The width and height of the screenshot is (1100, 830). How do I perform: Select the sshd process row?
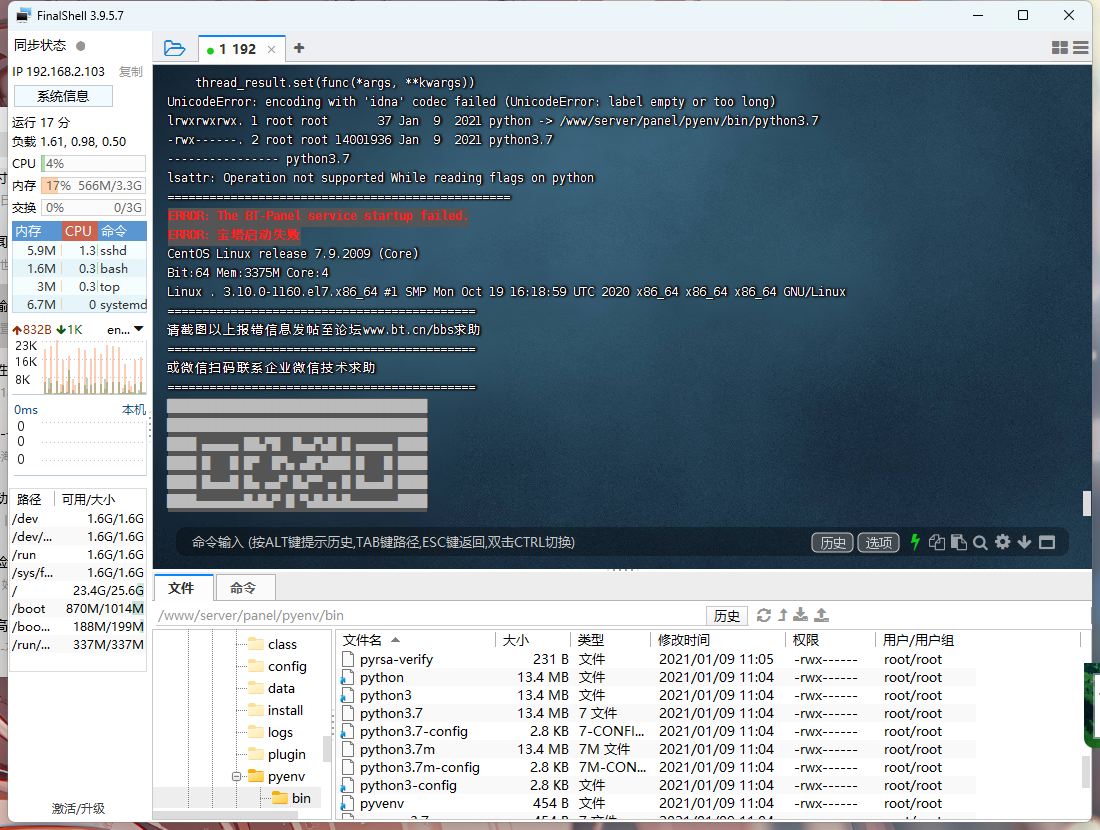pos(79,250)
